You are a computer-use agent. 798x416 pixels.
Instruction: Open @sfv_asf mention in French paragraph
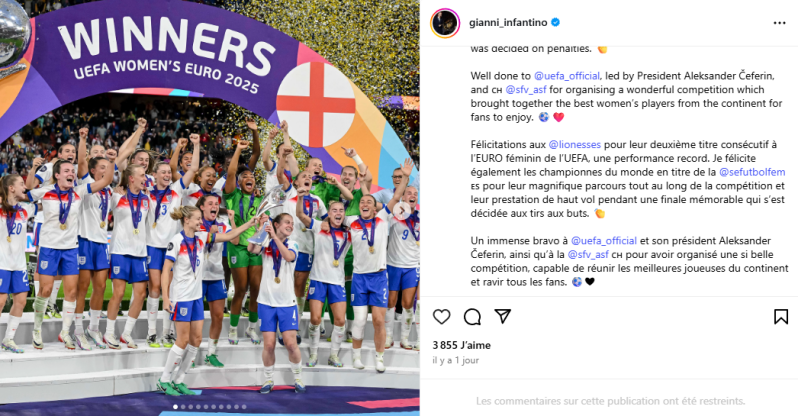(588, 255)
